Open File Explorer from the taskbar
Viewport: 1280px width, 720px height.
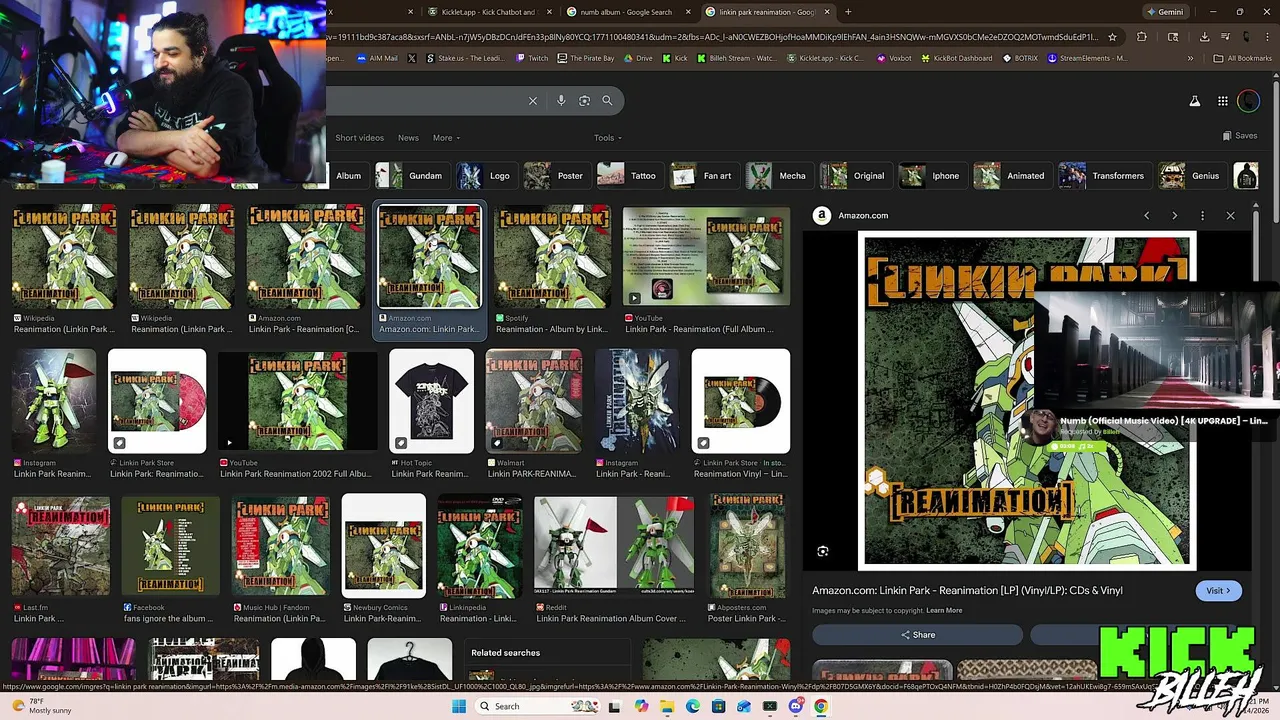(x=666, y=706)
